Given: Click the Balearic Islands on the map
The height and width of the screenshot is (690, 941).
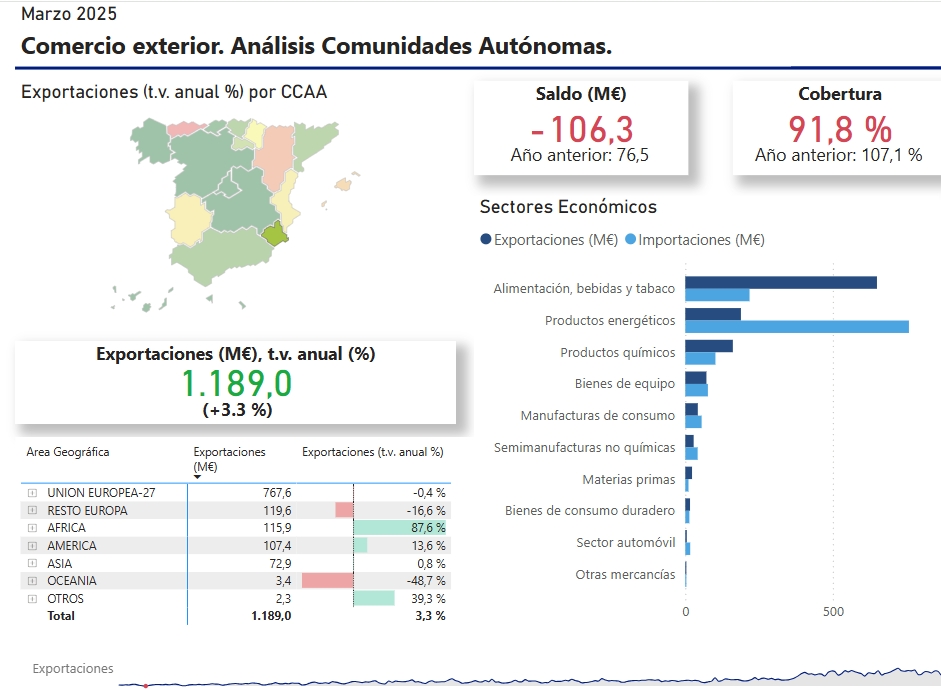Looking at the screenshot, I should [x=346, y=184].
